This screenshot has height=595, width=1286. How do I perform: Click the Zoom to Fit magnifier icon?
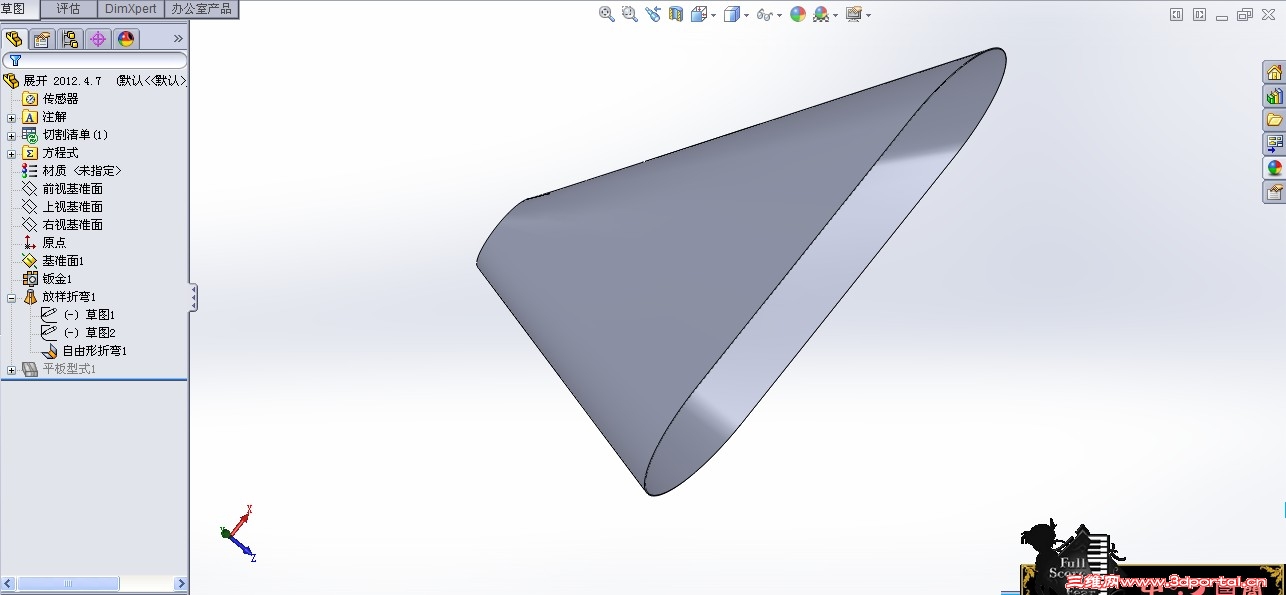point(607,14)
